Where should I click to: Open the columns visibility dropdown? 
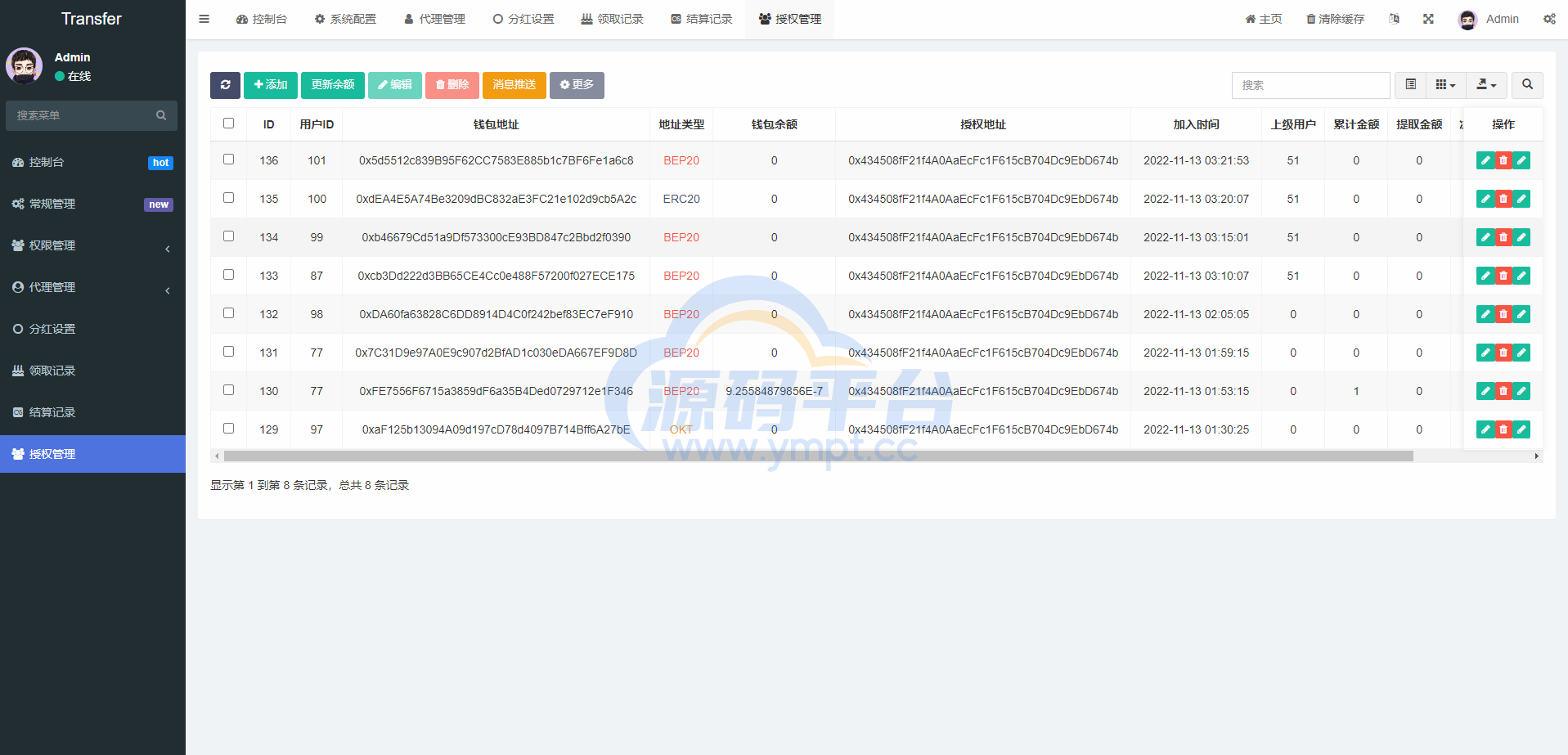[1446, 85]
